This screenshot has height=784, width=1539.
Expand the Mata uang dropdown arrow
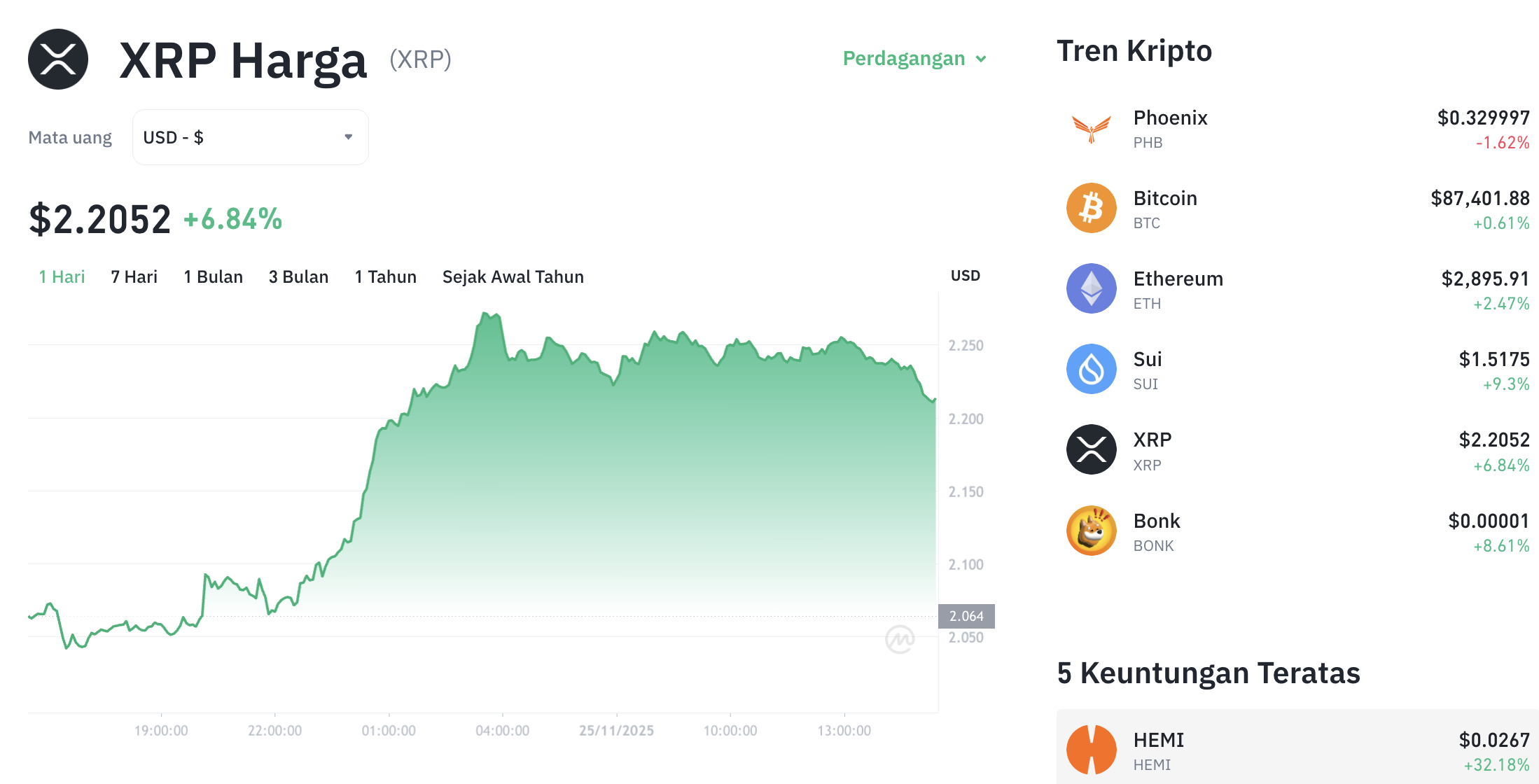348,137
